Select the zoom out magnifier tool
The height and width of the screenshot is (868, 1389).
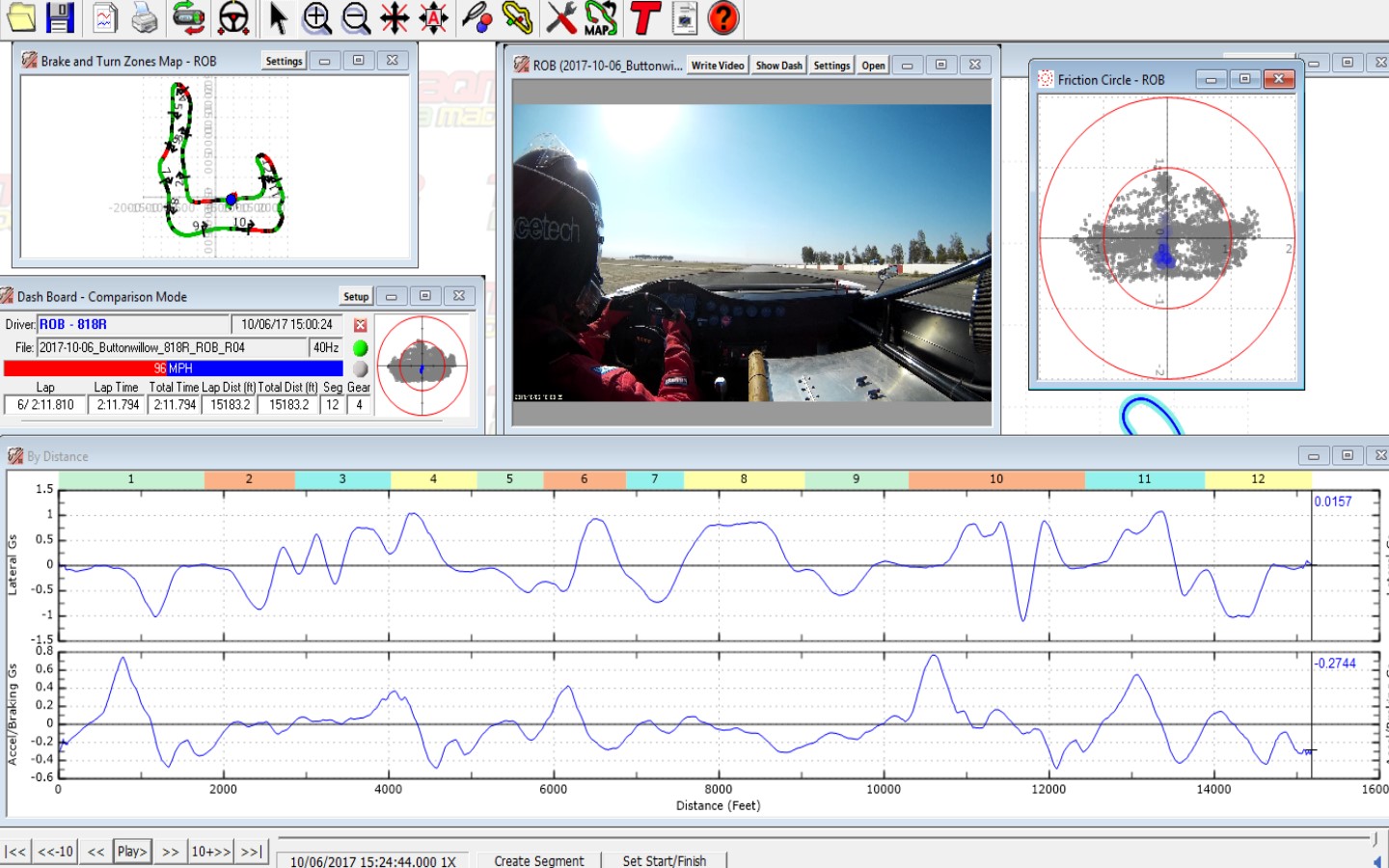pos(356,17)
